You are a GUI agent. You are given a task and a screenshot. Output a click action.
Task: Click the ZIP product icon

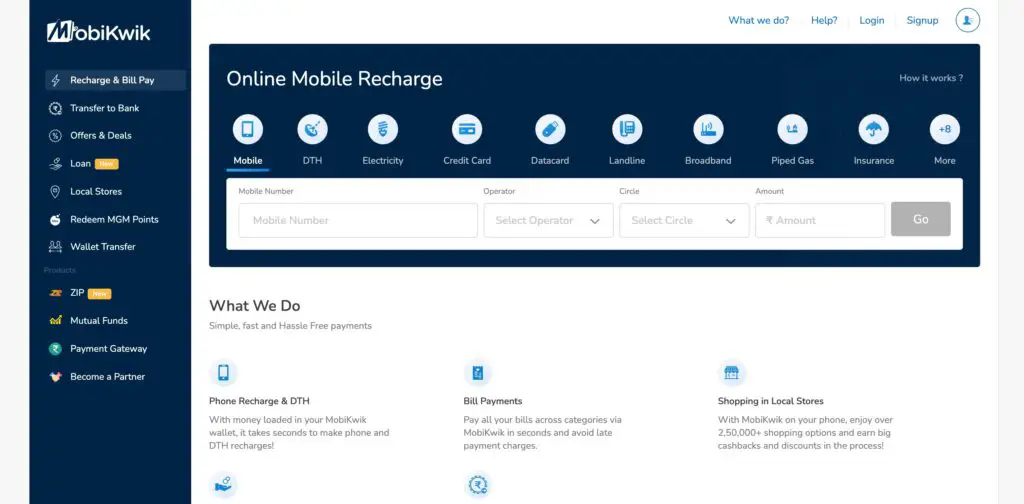[56, 293]
